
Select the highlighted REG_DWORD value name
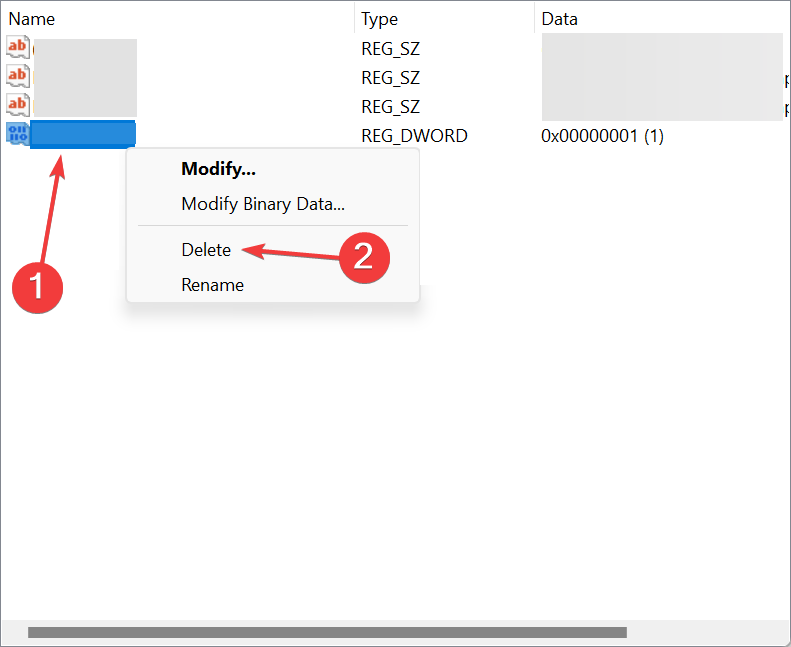[83, 135]
